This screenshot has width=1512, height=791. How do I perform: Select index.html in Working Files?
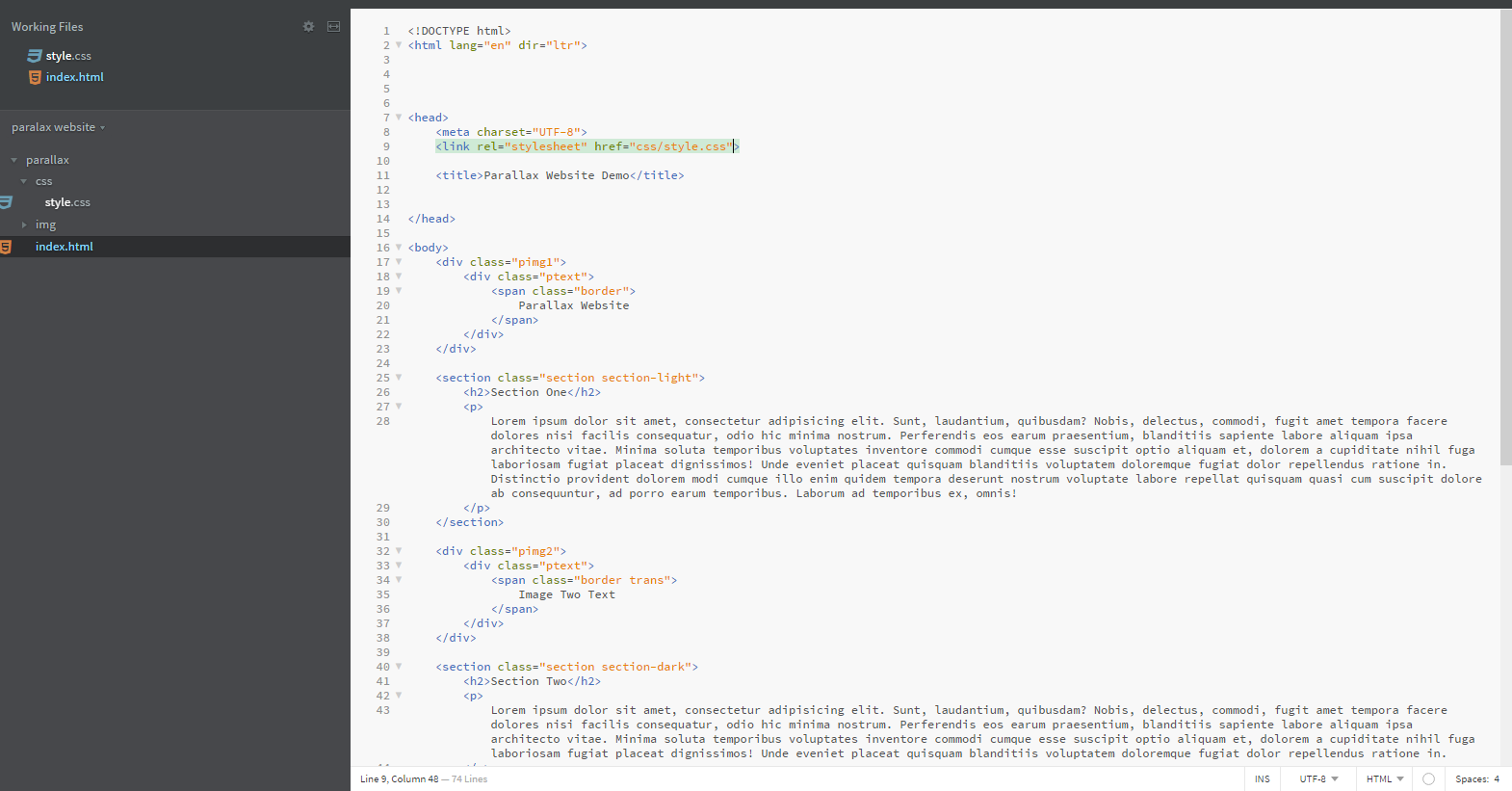coord(74,77)
